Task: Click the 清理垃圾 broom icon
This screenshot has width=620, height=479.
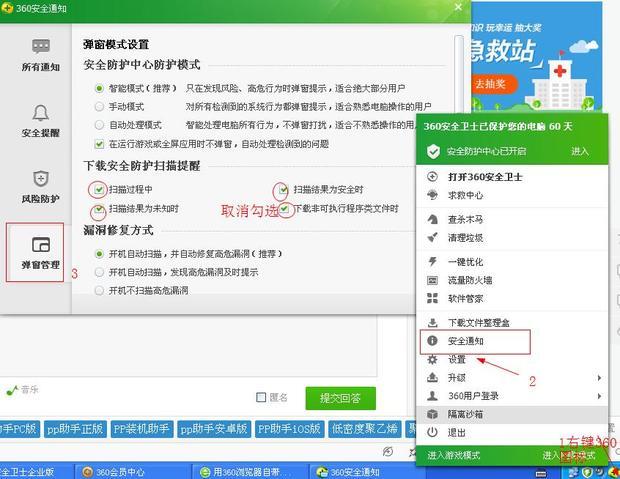Action: [x=433, y=238]
